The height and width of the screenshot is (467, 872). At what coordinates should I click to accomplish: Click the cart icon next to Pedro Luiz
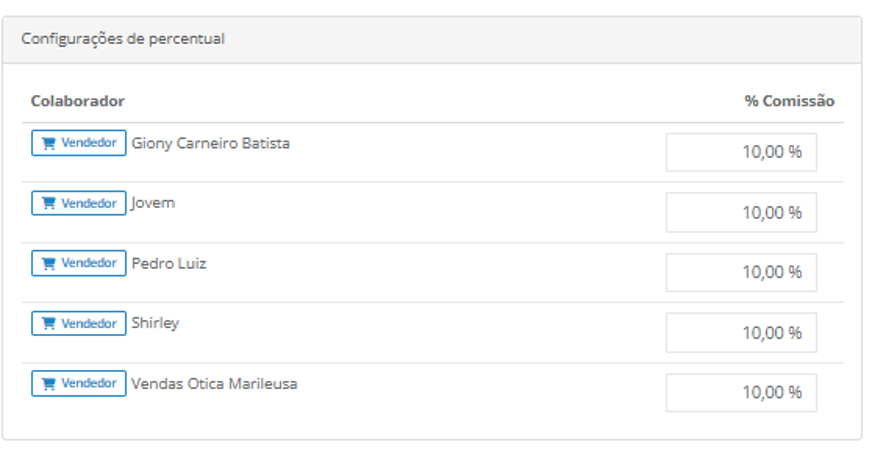(x=49, y=264)
